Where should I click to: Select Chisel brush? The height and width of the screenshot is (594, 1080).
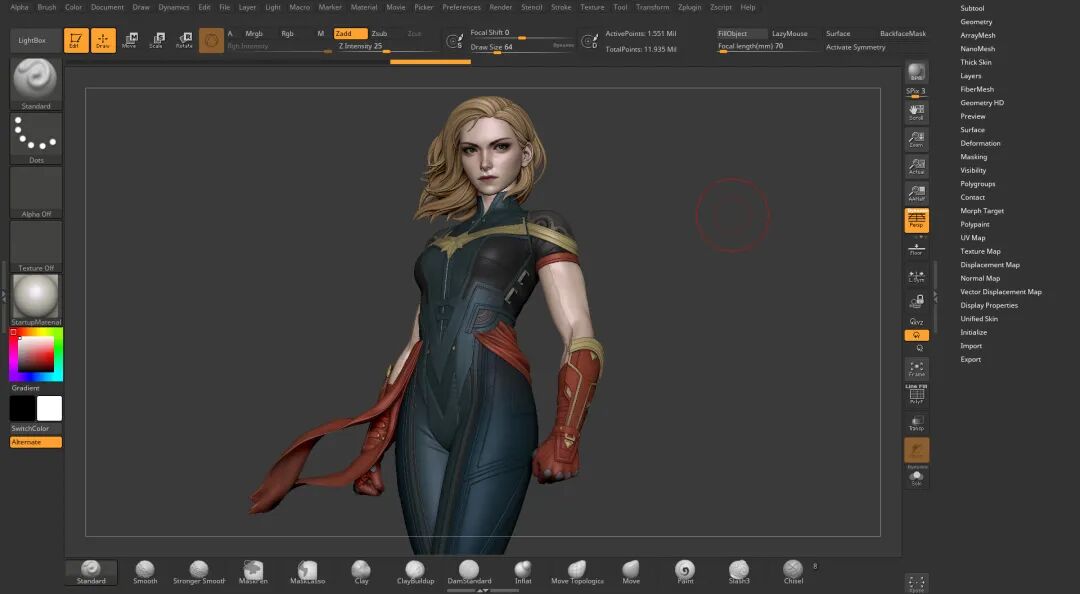coord(793,572)
